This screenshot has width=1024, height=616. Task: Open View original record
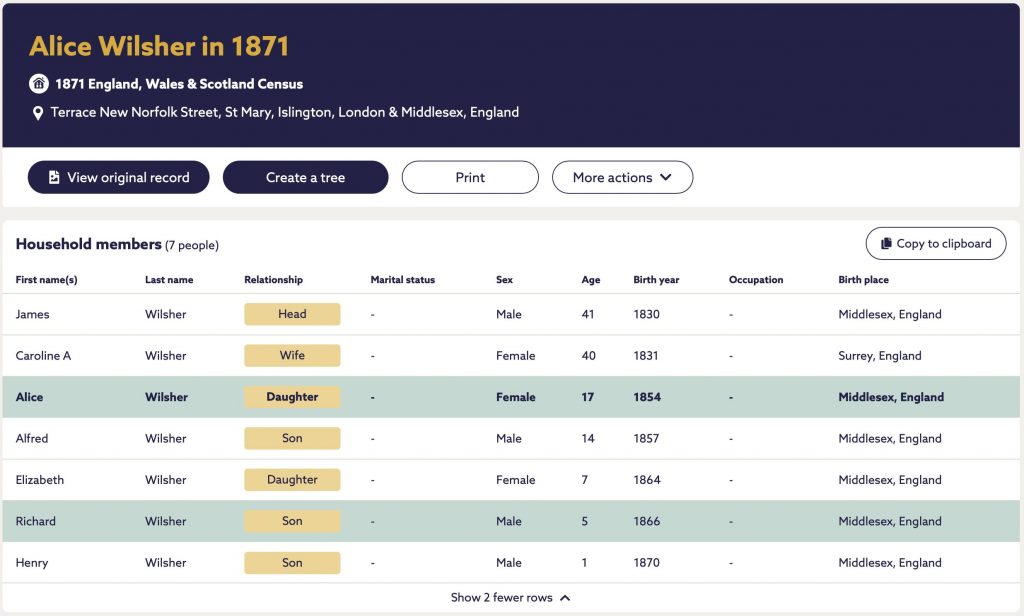point(118,177)
